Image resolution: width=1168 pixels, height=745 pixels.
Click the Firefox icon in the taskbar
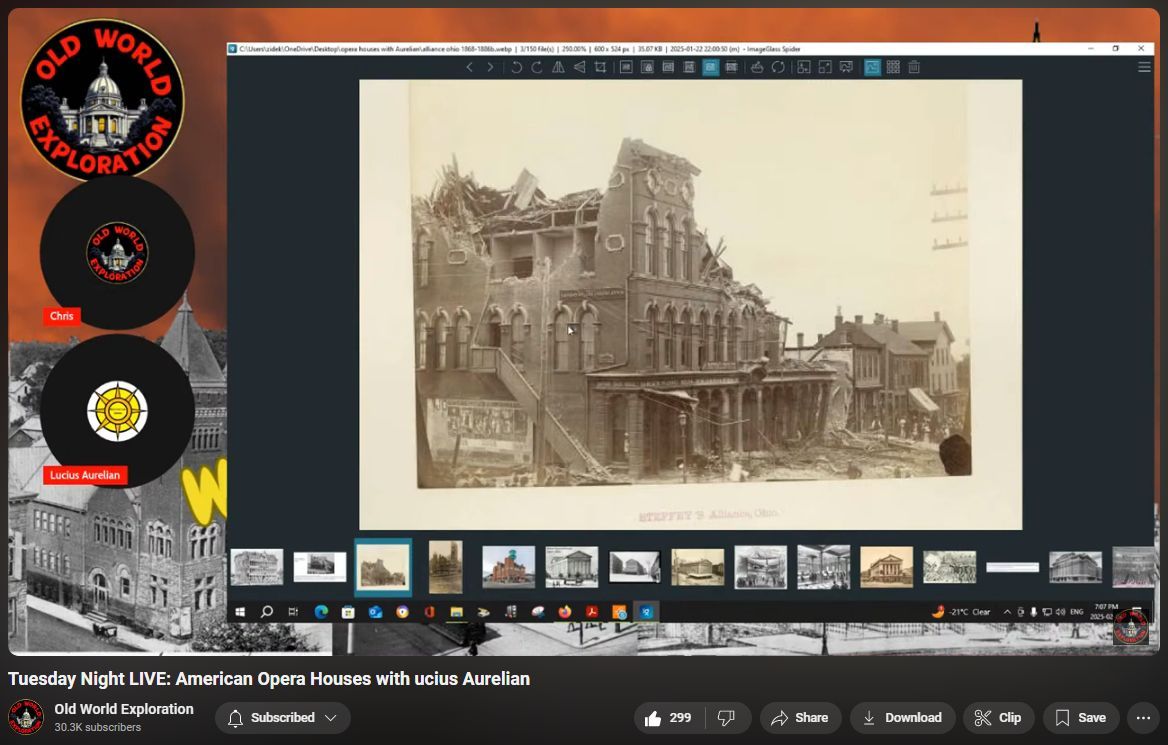pyautogui.click(x=564, y=612)
